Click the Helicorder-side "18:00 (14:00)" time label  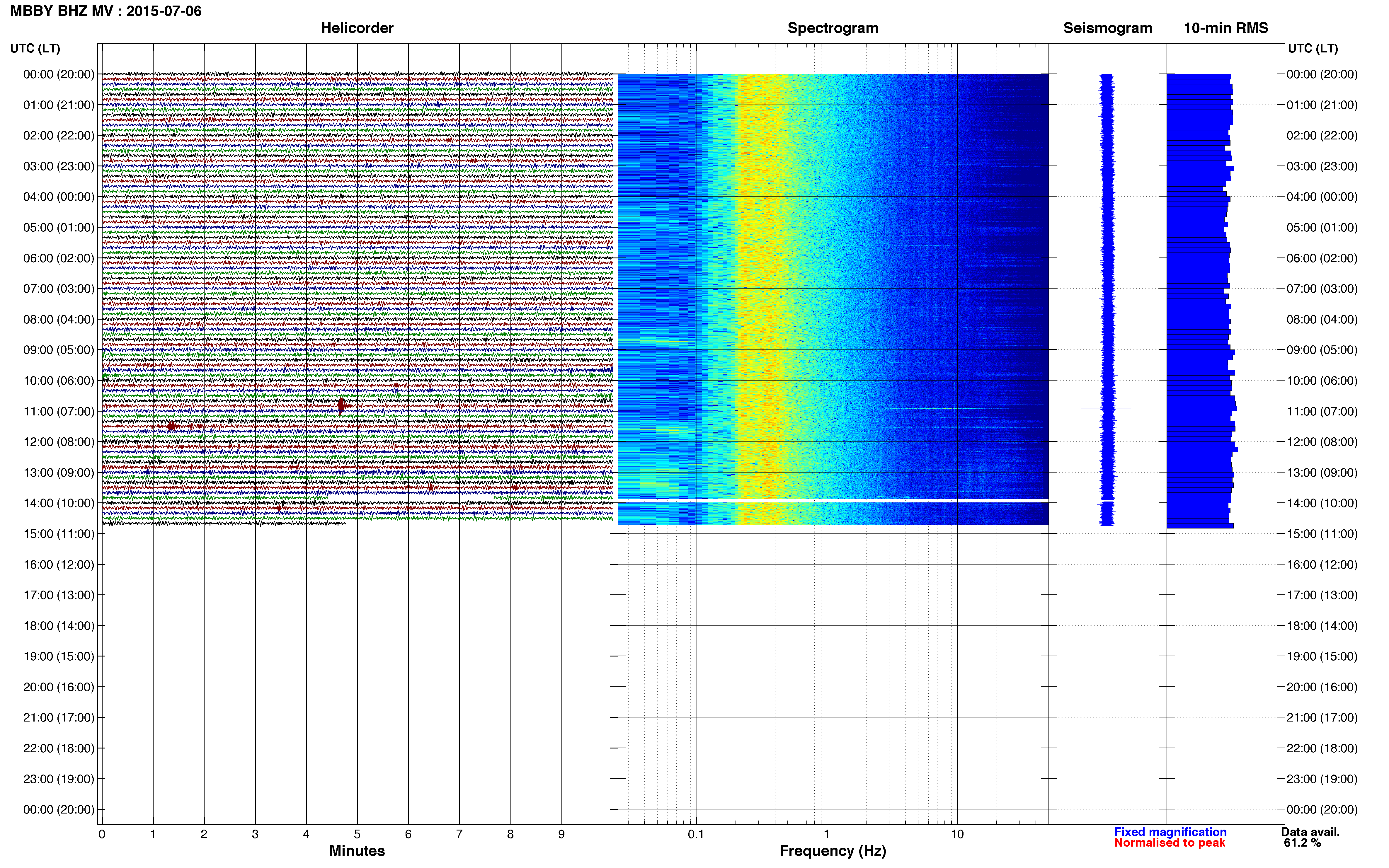[x=59, y=626]
